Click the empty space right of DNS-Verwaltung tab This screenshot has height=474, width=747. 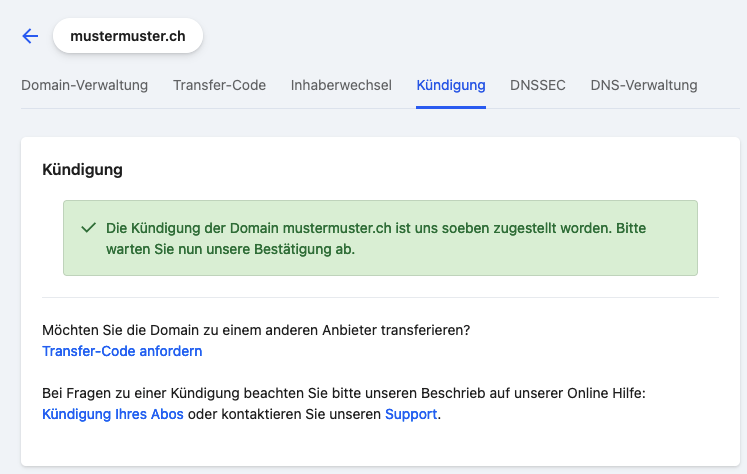tap(720, 85)
